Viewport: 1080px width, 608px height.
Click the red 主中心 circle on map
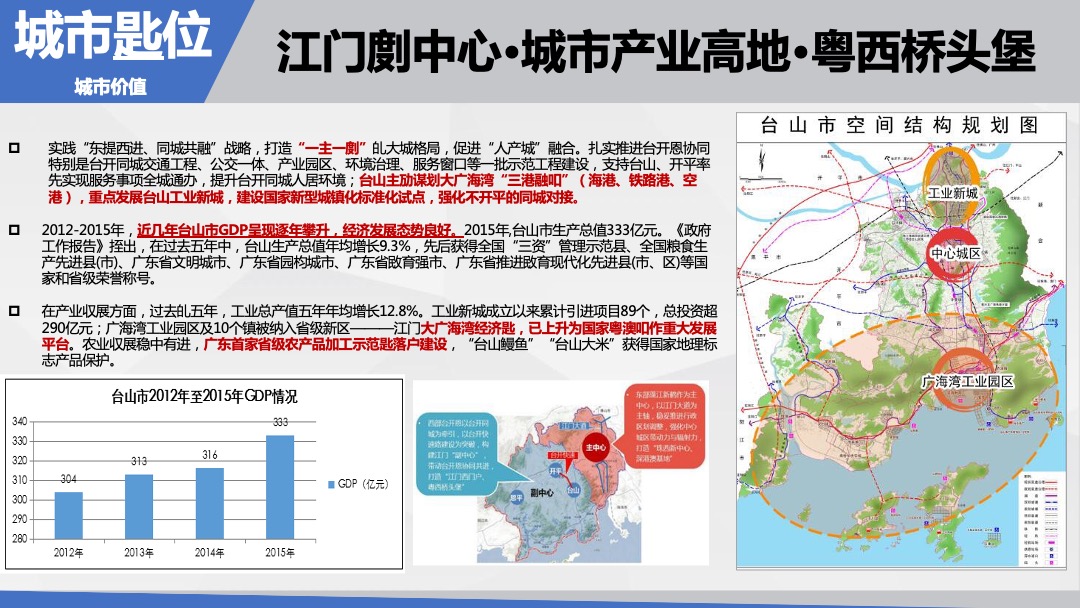click(x=596, y=447)
